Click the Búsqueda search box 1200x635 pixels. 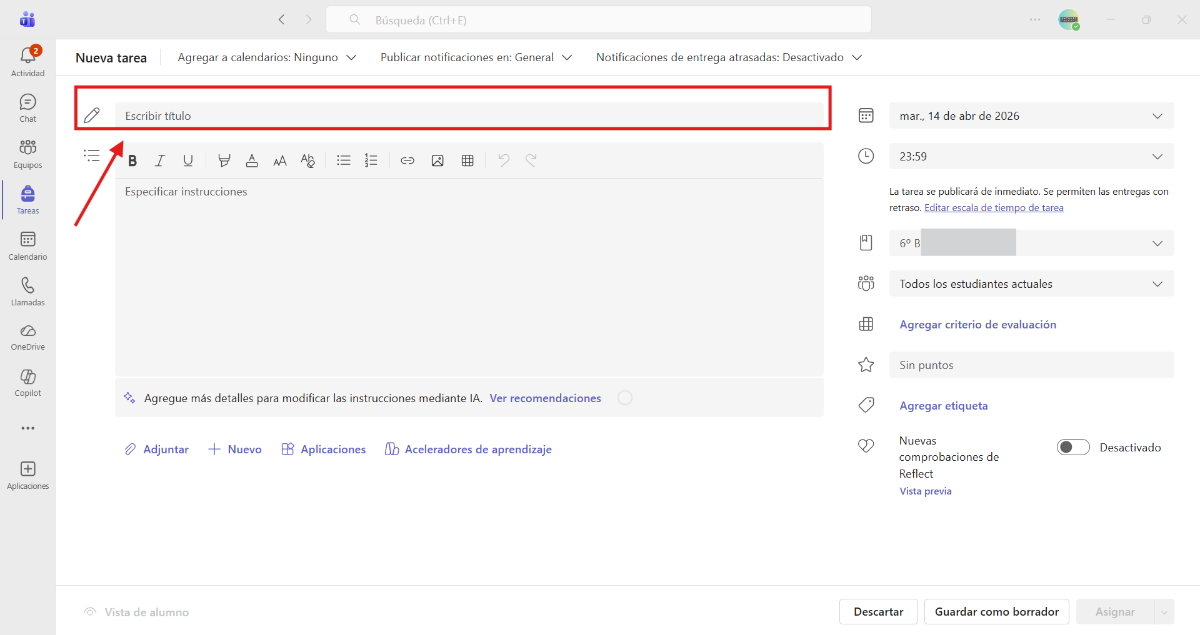[598, 19]
